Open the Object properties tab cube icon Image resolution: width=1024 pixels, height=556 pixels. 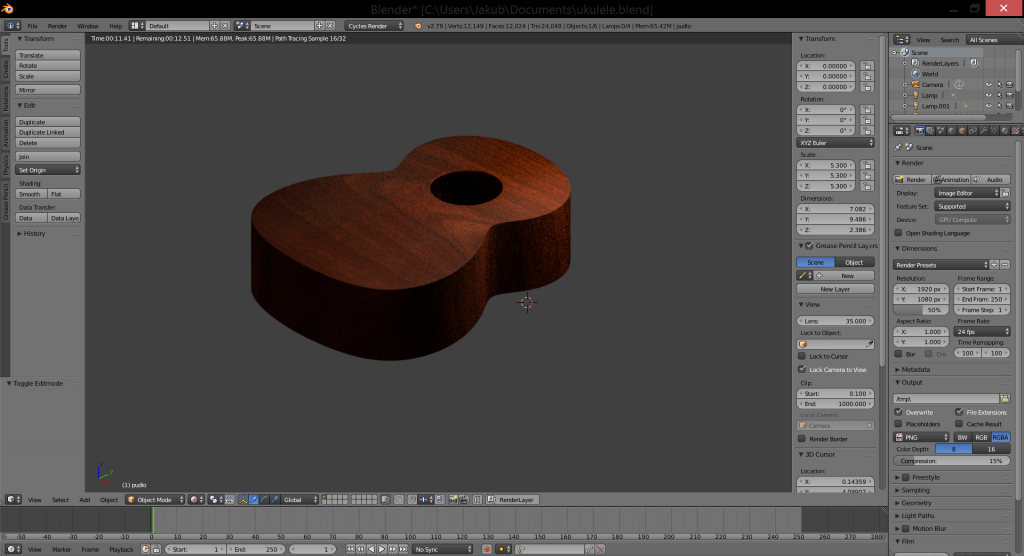coord(962,131)
